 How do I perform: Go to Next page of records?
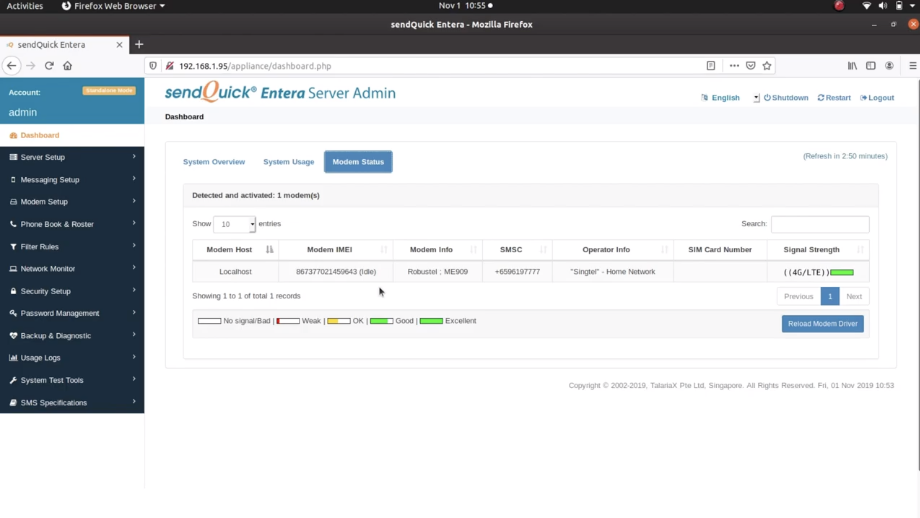854,296
